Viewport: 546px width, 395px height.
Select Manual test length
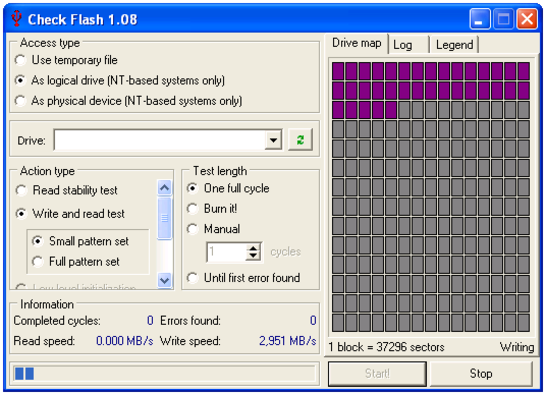(213, 229)
